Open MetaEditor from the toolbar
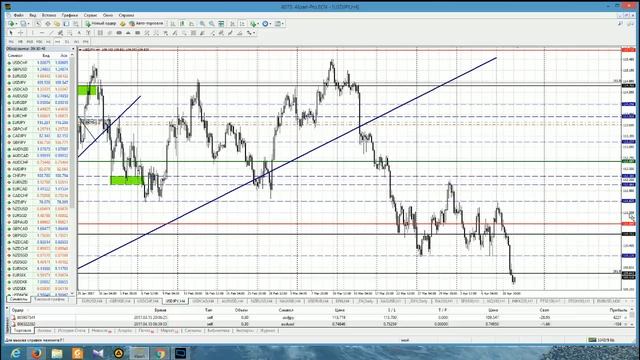Screen dimensions: 640x360 [x=122, y=24]
